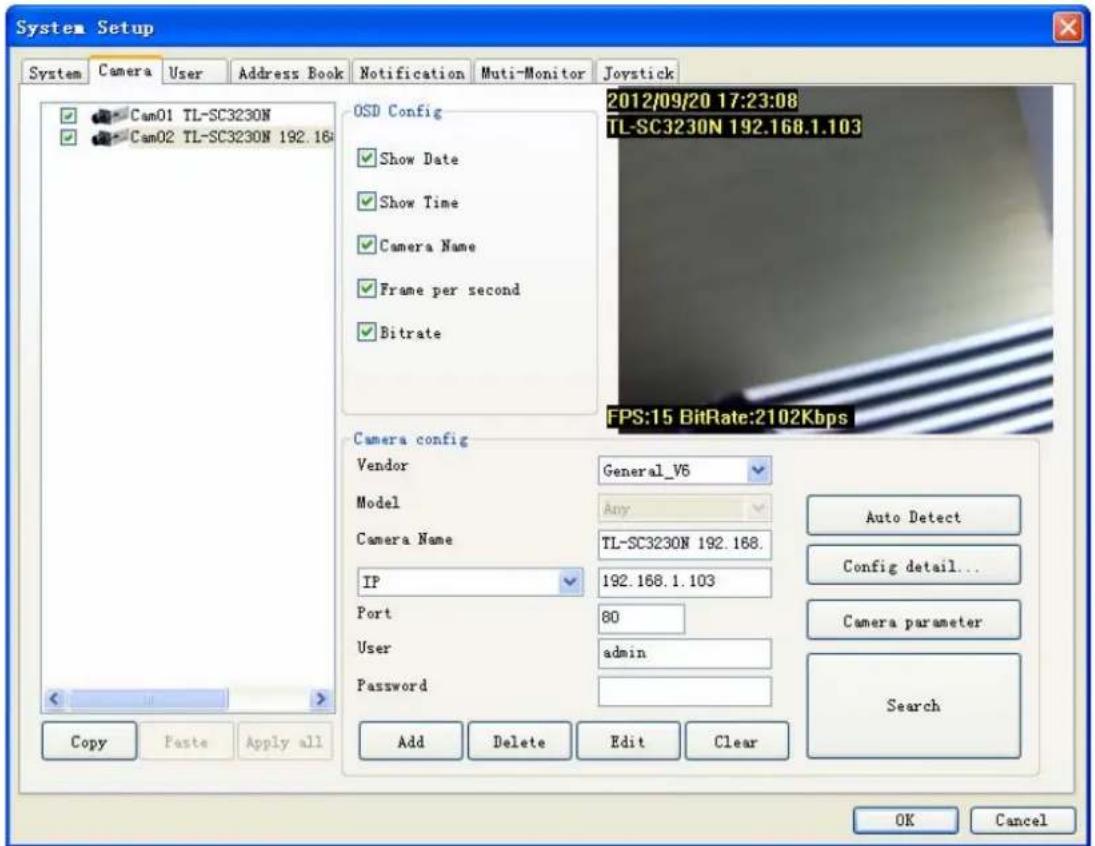Viewport: 1095px width, 846px height.
Task: Click the Auto Detect button
Action: [x=913, y=517]
